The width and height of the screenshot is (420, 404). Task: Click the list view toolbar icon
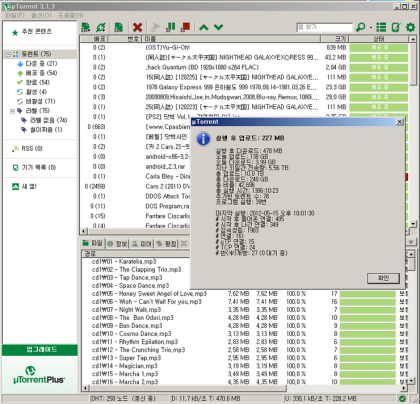click(381, 27)
